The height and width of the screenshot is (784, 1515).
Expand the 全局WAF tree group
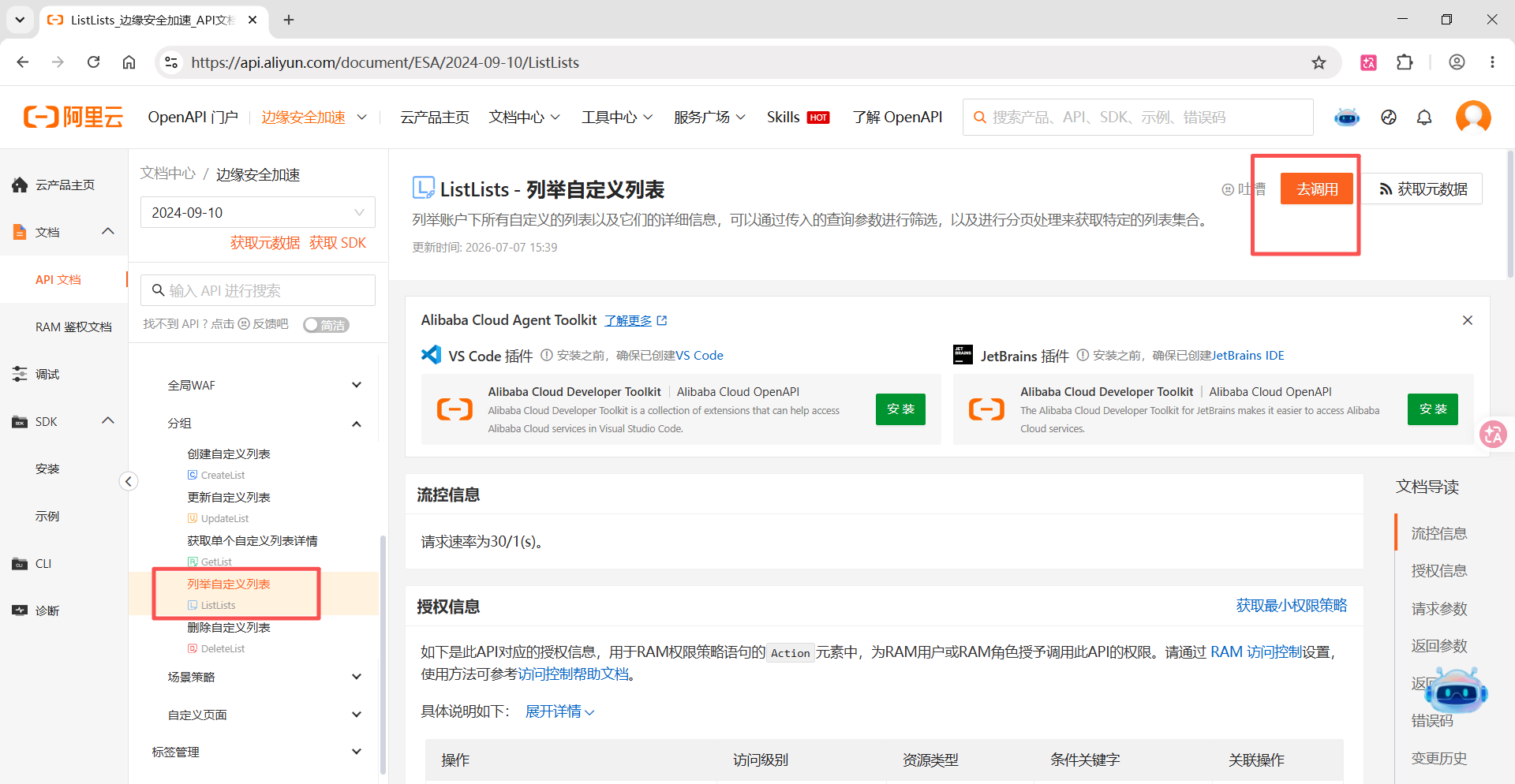tap(357, 385)
